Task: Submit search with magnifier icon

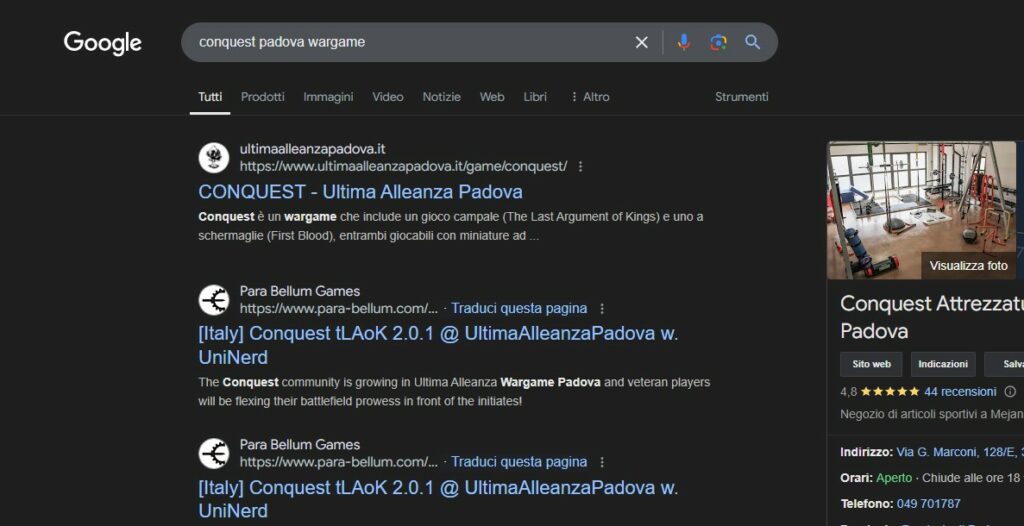Action: [752, 42]
